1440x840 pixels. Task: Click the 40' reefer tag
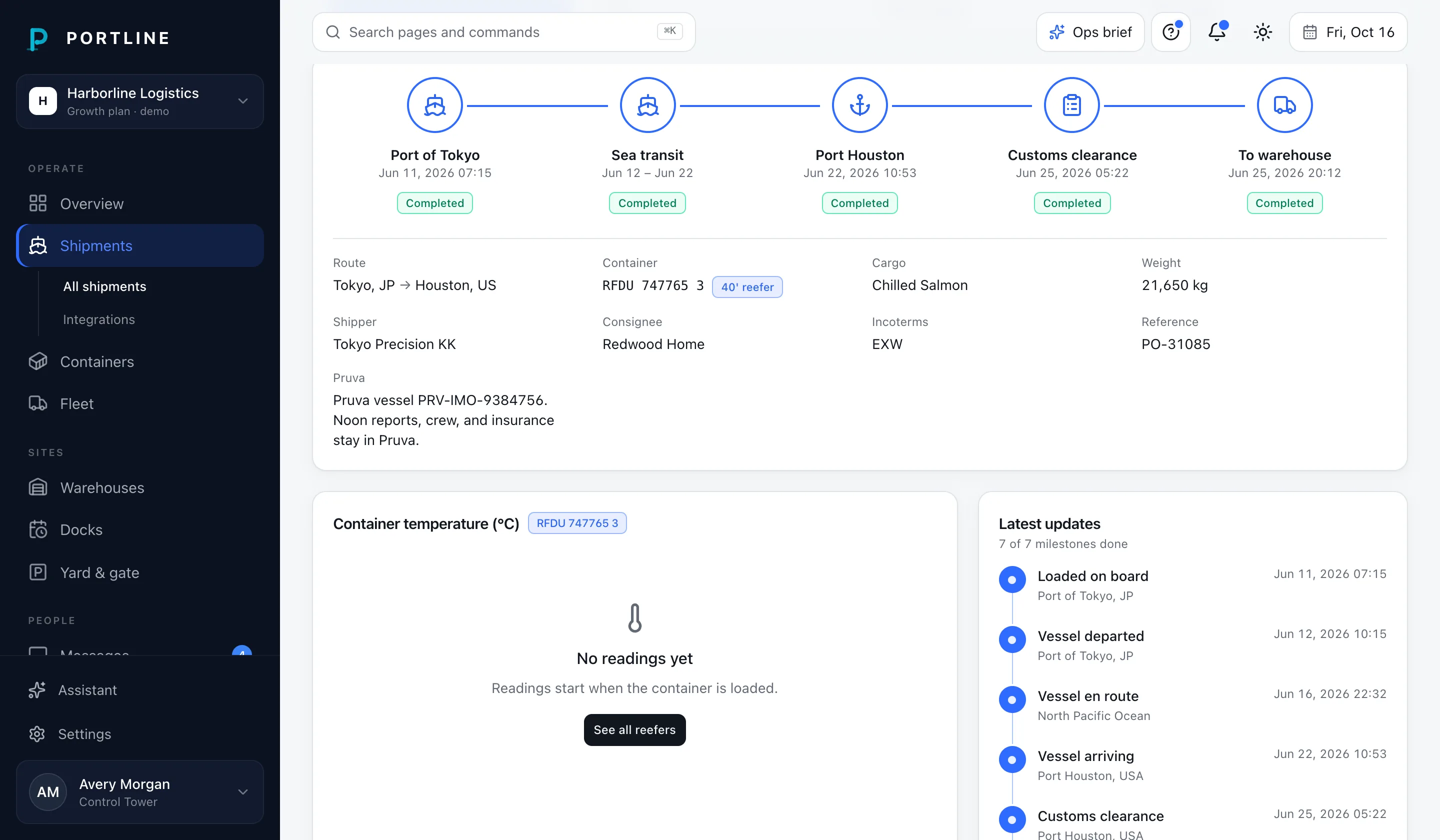[747, 287]
